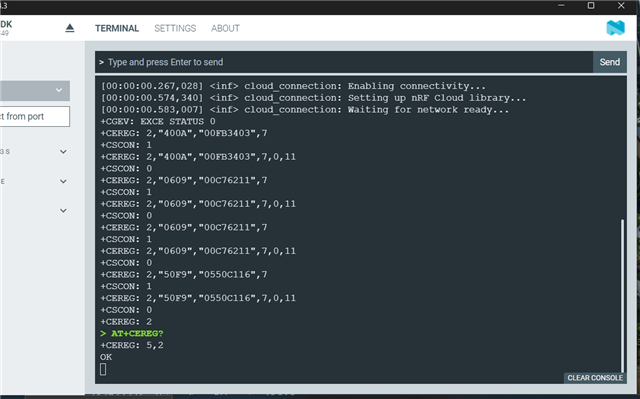Click the eject device icon

(x=70, y=28)
